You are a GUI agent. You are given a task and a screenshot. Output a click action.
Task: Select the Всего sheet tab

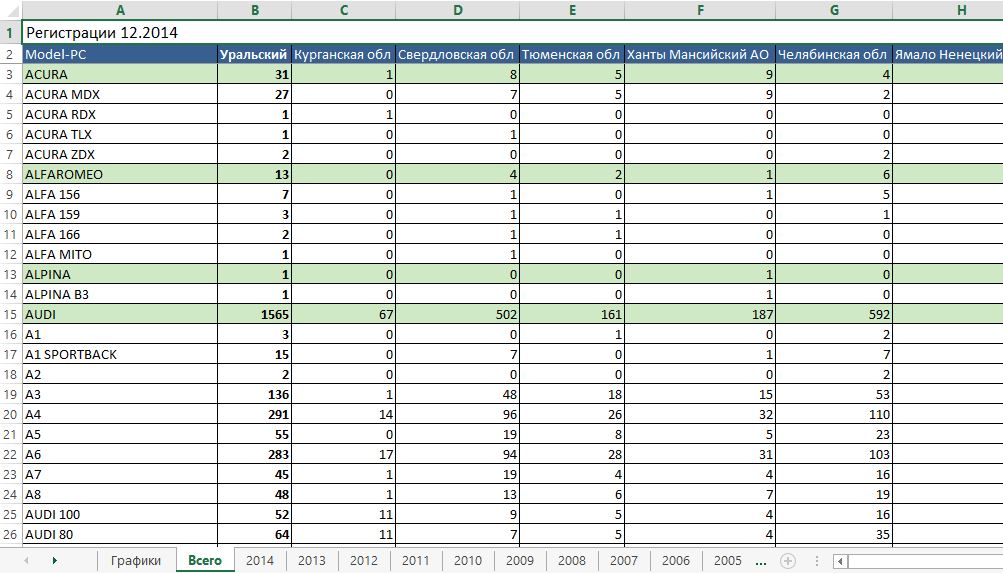coord(205,561)
